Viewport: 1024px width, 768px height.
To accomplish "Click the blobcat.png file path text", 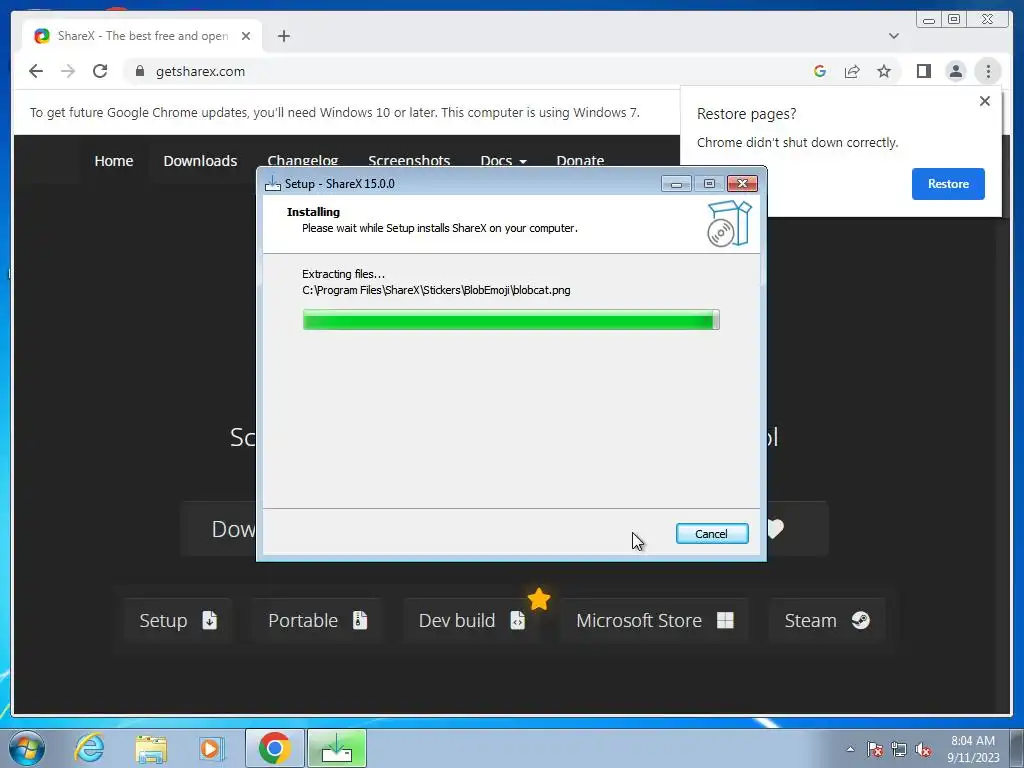I will 436,290.
